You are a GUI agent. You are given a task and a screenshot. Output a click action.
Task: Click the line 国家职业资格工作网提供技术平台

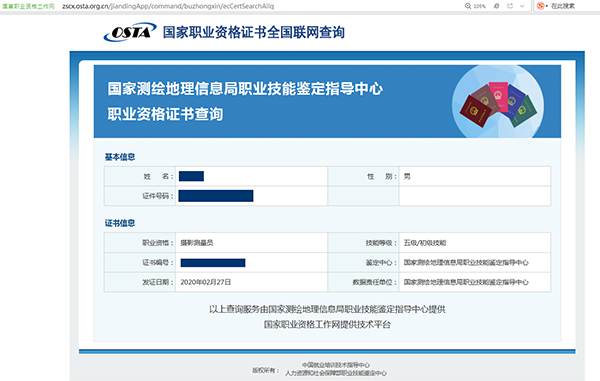point(328,324)
